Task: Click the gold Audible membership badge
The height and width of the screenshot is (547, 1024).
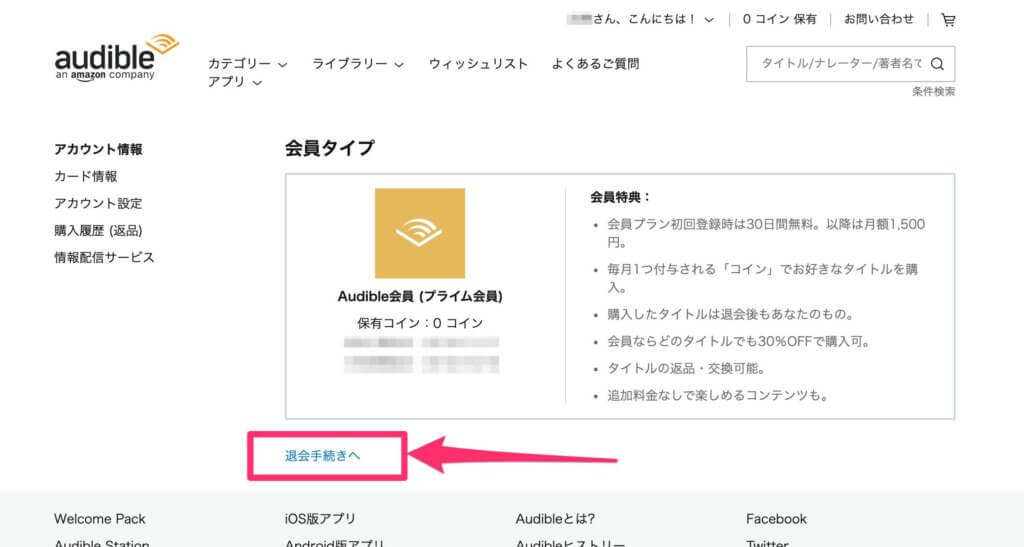Action: point(419,233)
